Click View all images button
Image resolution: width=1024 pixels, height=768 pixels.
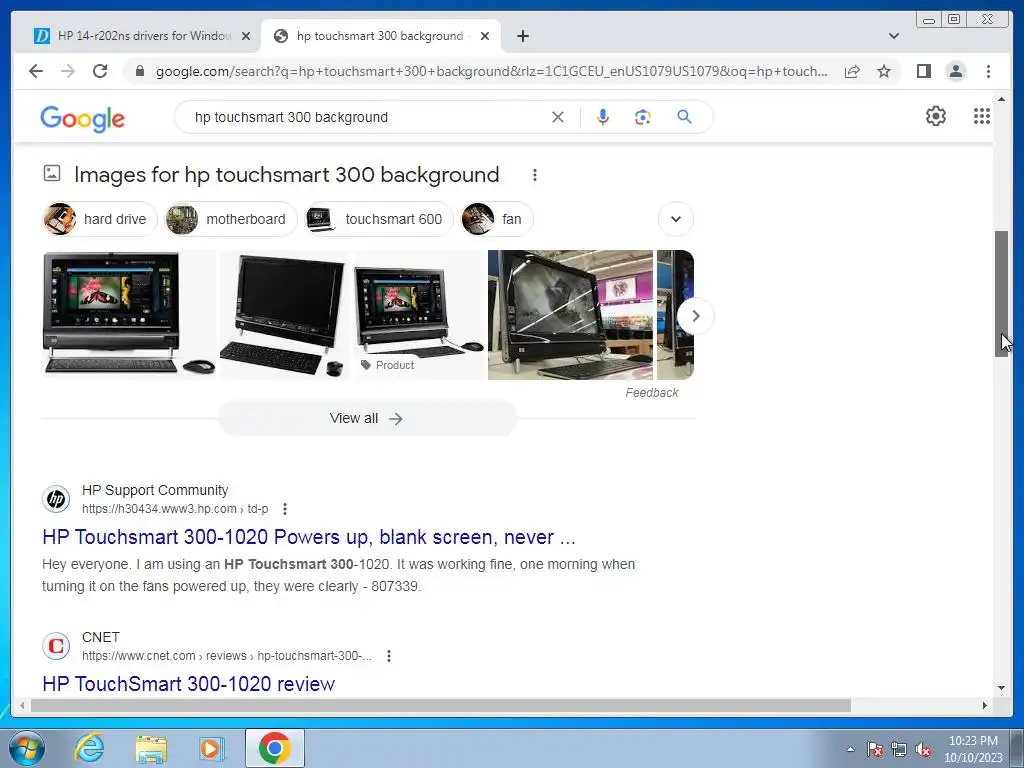(367, 419)
